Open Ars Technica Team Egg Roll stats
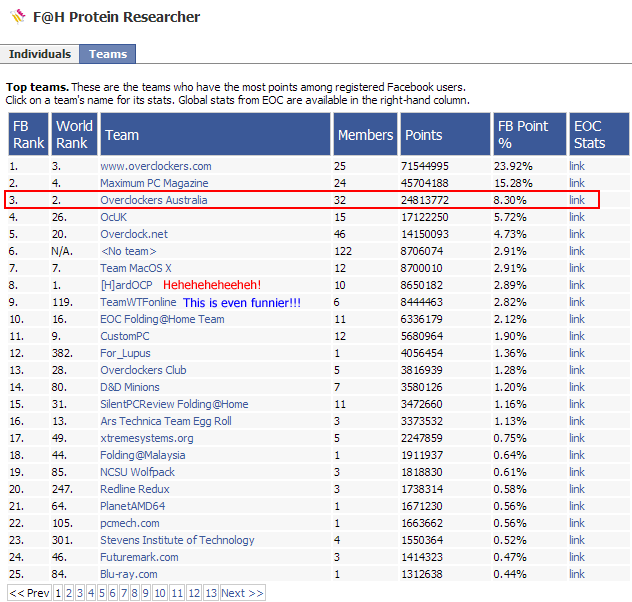This screenshot has width=632, height=602. pos(166,421)
